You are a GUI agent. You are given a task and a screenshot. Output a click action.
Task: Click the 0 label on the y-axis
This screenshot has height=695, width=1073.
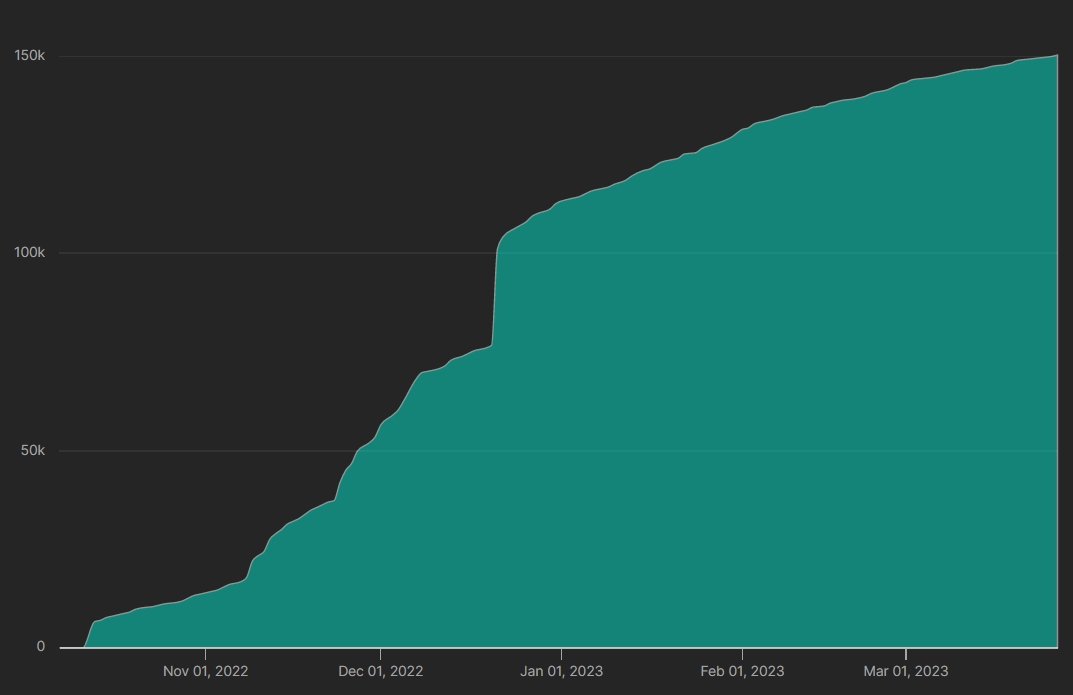[x=41, y=647]
